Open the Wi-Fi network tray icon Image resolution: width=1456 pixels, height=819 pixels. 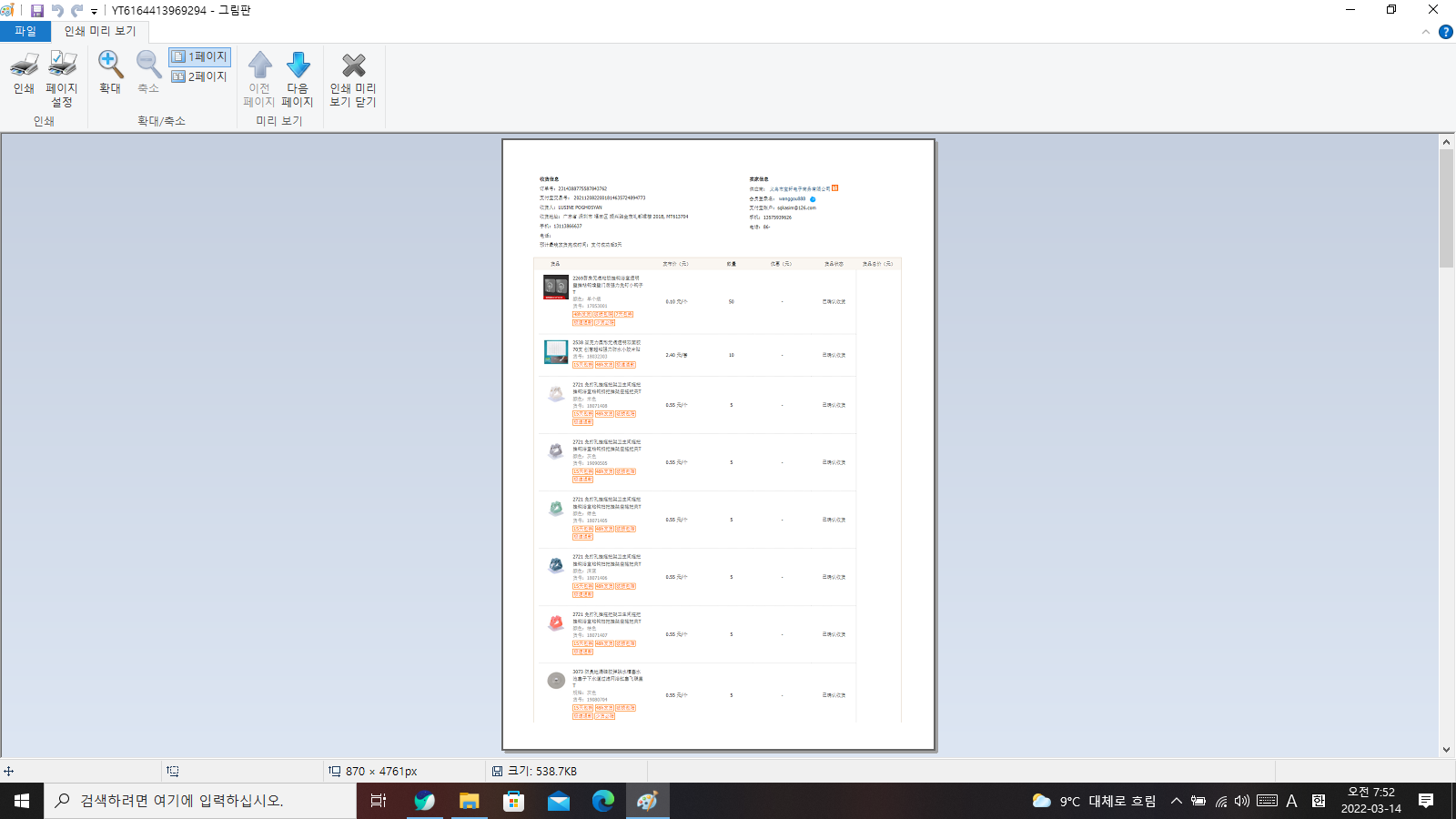[x=1221, y=801]
